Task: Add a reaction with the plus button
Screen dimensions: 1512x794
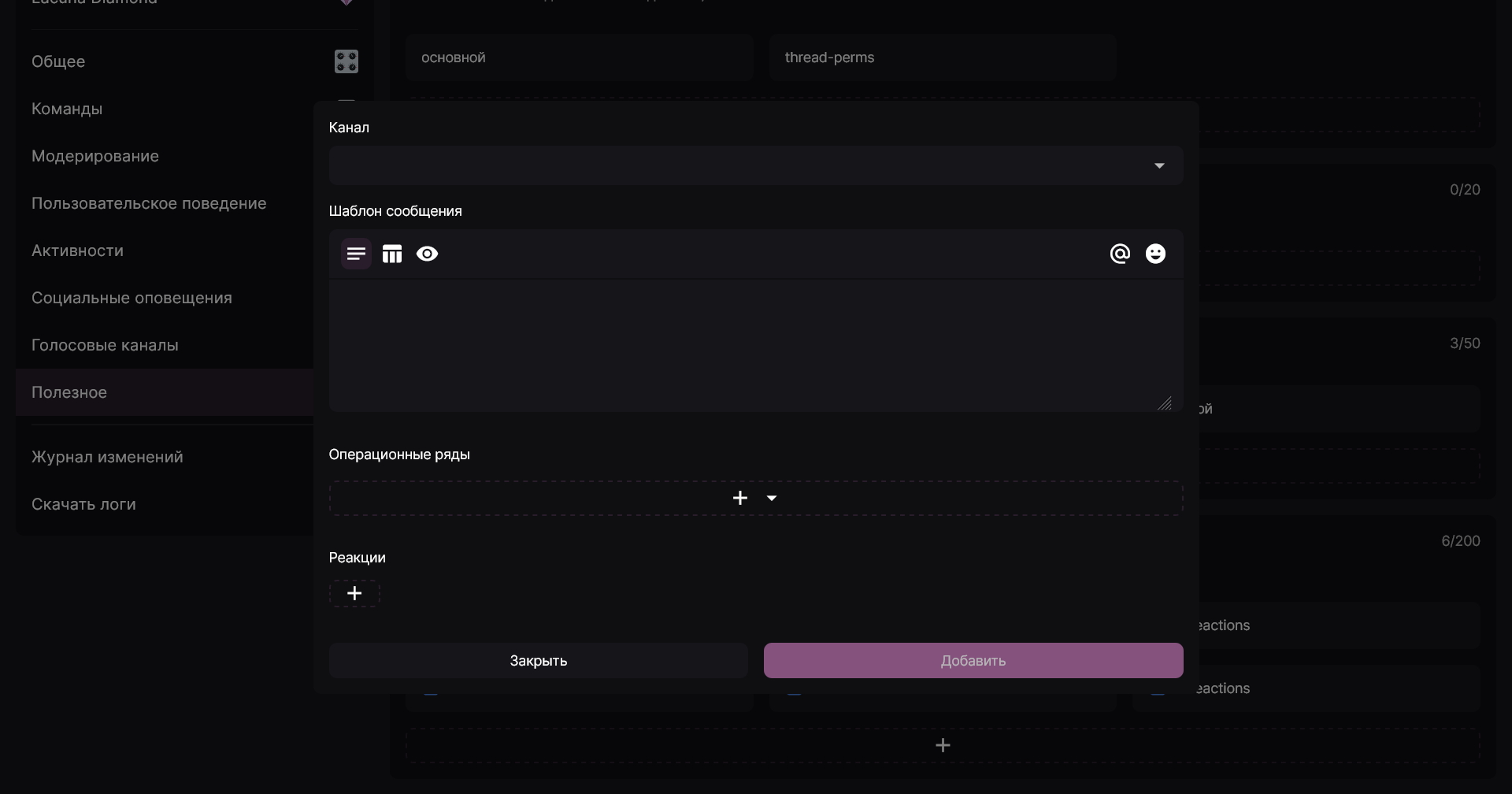Action: click(x=354, y=593)
